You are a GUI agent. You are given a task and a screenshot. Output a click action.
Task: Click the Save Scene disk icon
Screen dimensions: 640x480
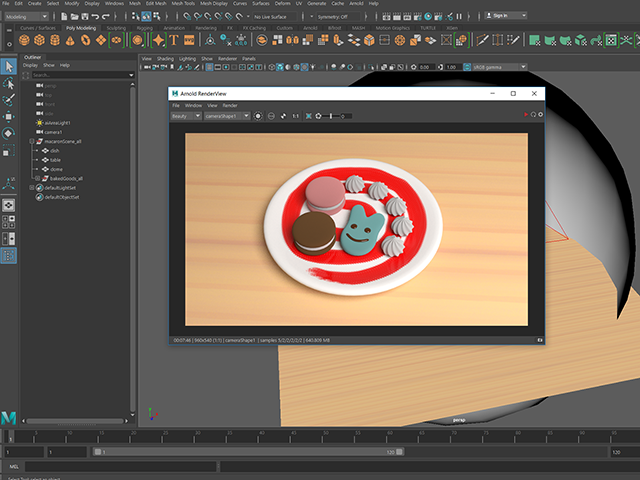click(85, 16)
